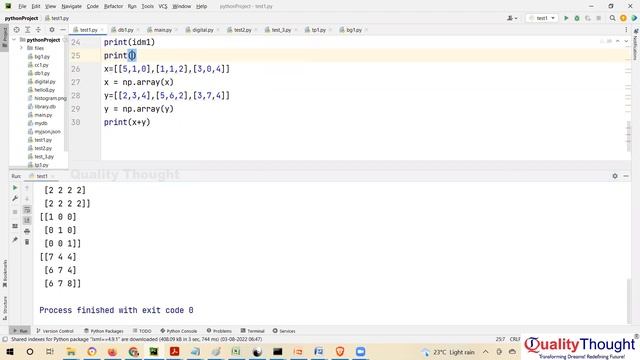
Task: Click locate file target icon in Project panel
Action: [x=16, y=30]
